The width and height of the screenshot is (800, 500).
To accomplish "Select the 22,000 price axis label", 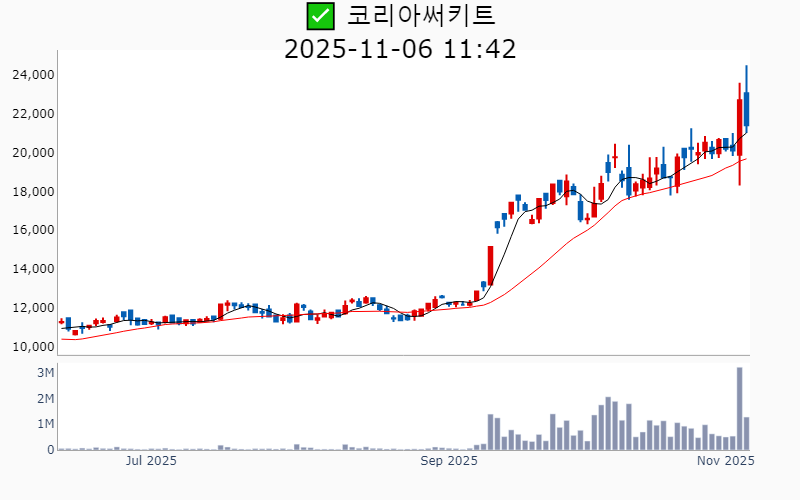I will click(x=33, y=114).
